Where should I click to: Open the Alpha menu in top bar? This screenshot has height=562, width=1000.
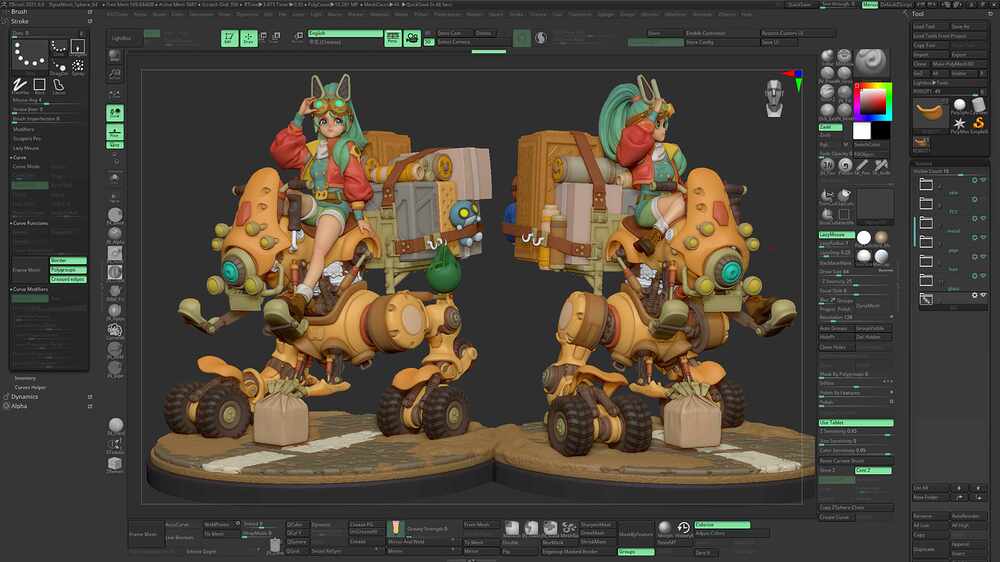pos(140,13)
